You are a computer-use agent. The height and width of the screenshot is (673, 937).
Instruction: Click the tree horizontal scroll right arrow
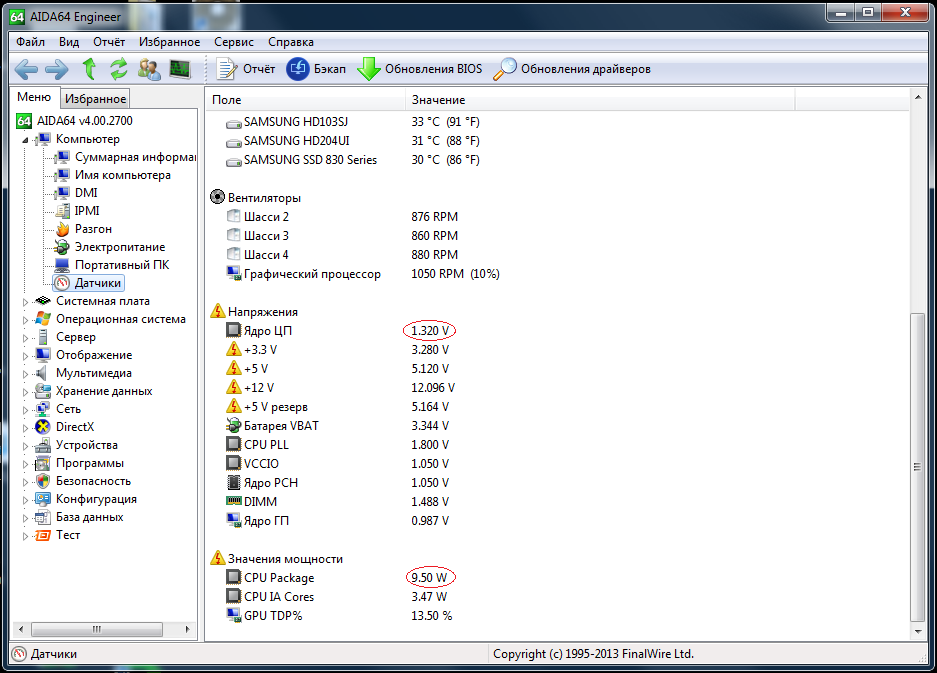click(188, 629)
